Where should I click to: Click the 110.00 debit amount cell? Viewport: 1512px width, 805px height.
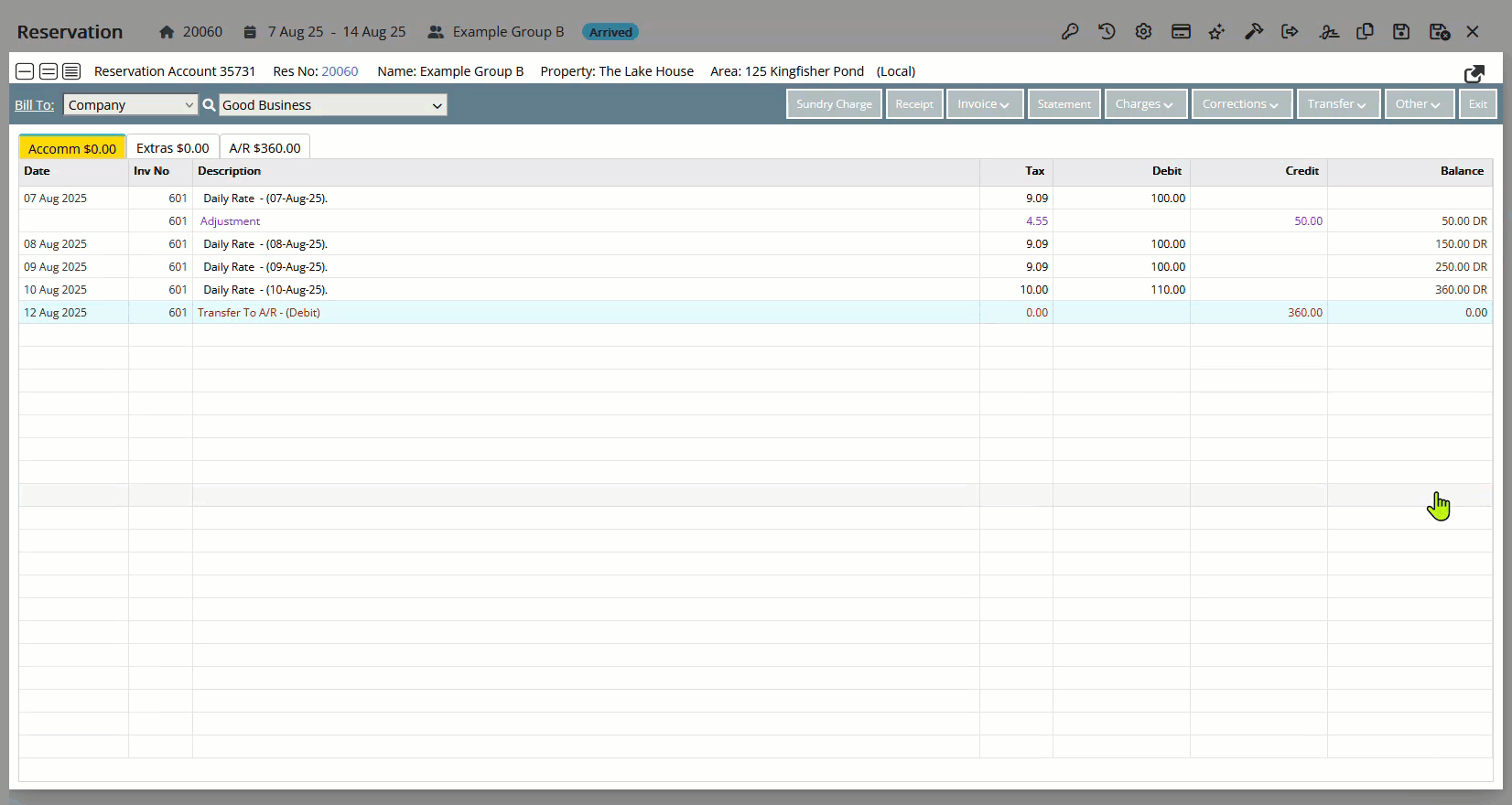(x=1121, y=289)
